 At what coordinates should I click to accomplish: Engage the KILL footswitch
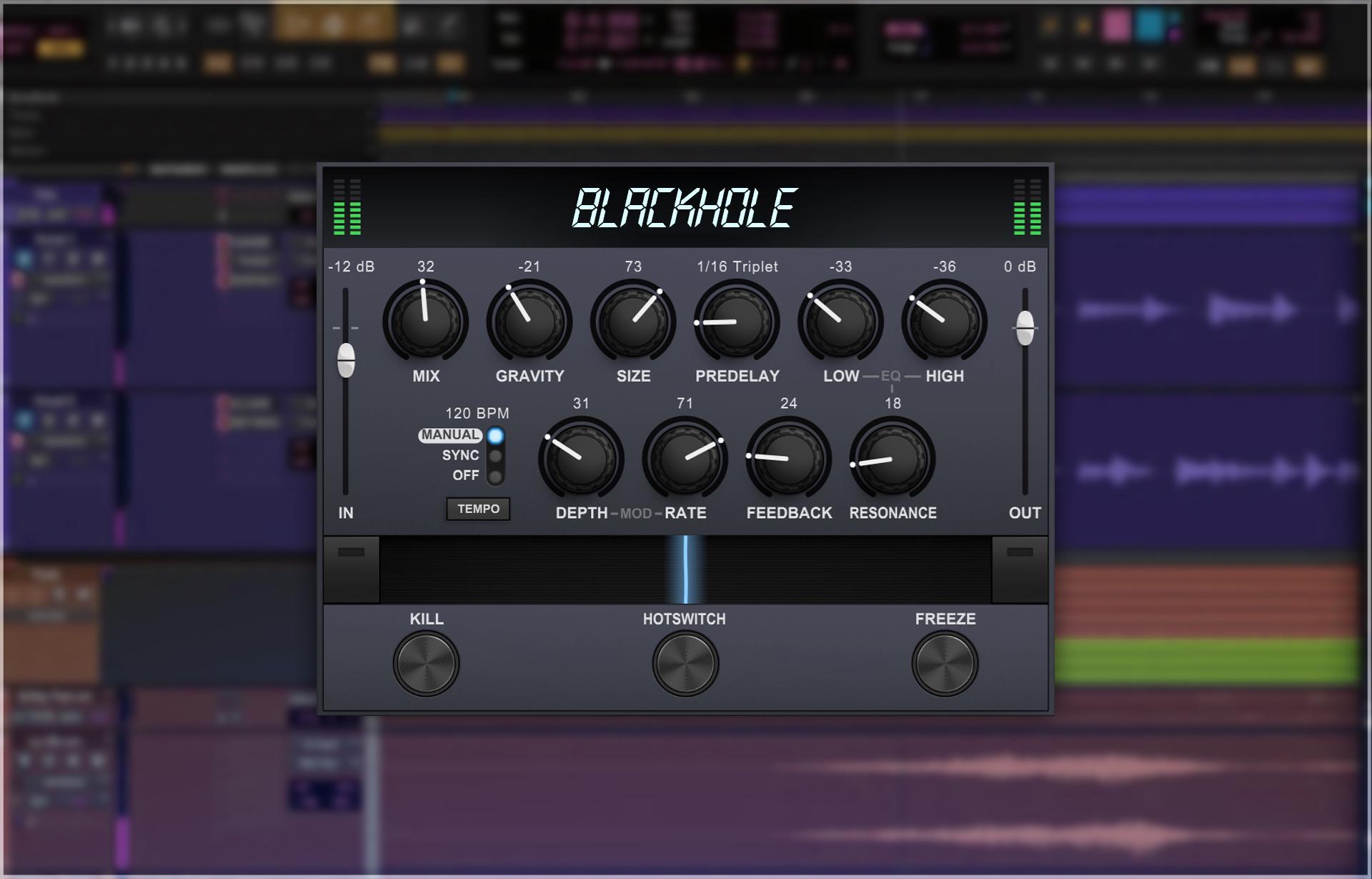[426, 663]
